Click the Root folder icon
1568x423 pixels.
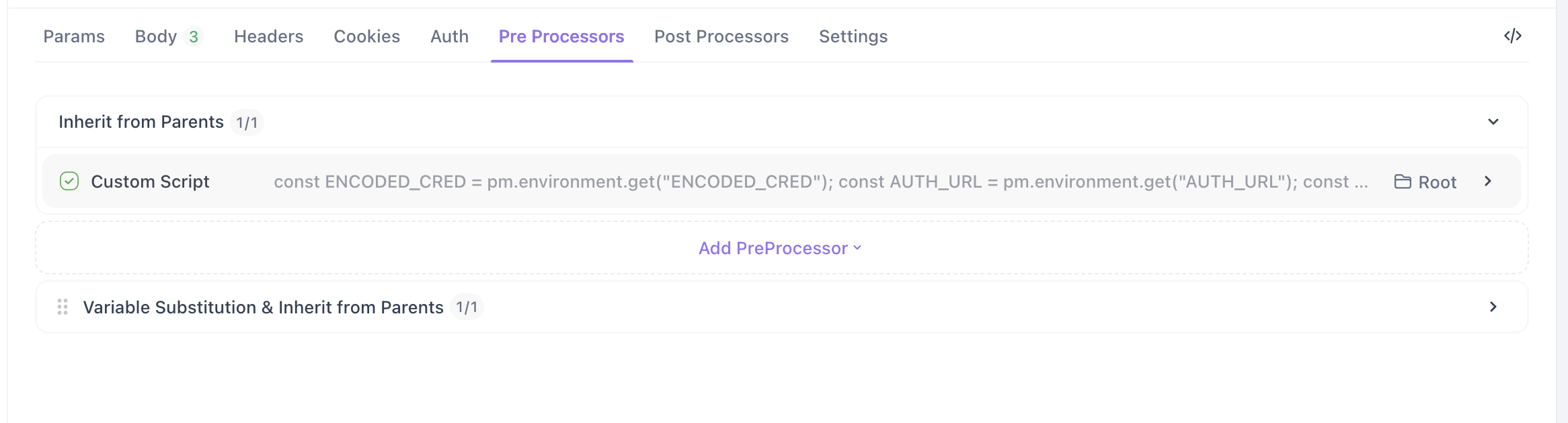tap(1402, 182)
